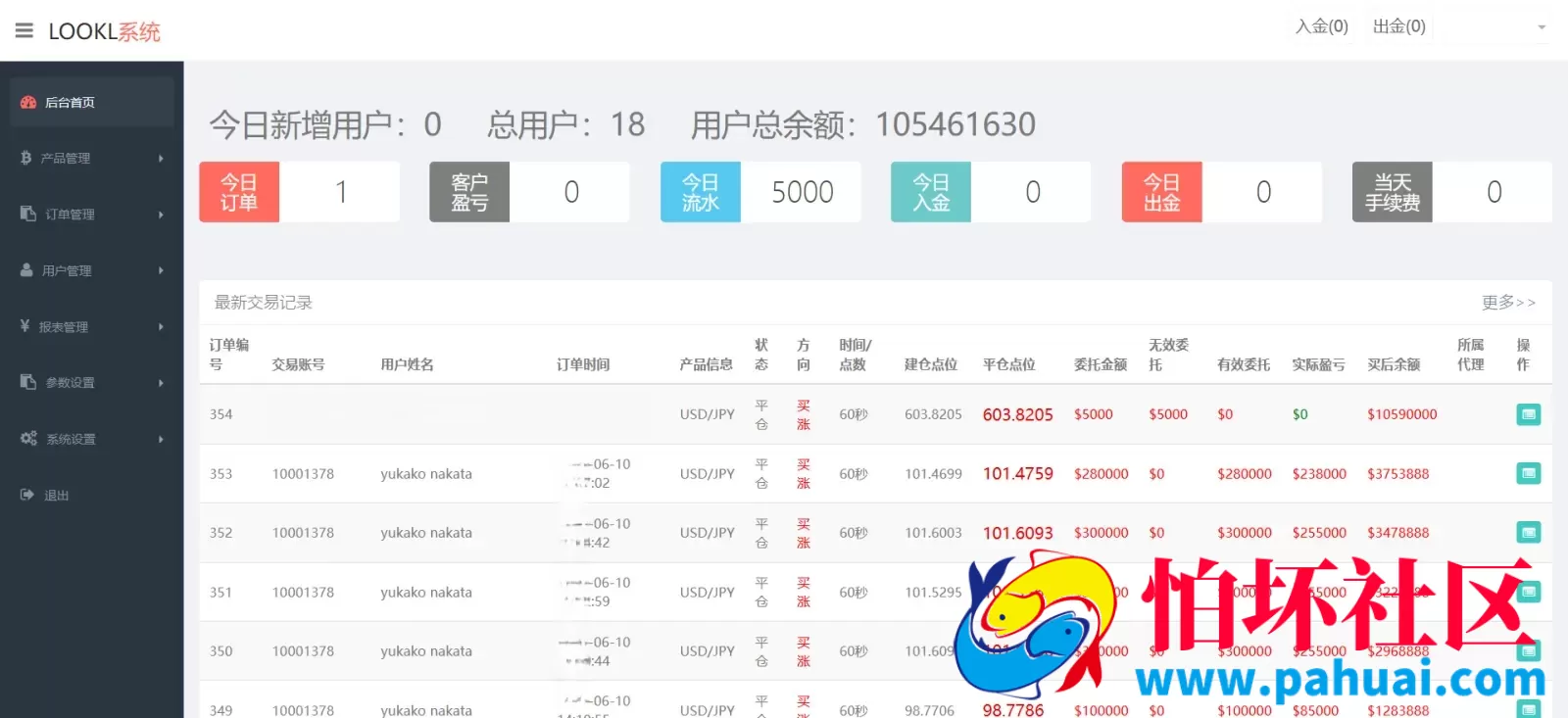The image size is (1568, 718).
Task: Click $10590000 买后余额 value
Action: [x=1401, y=414]
